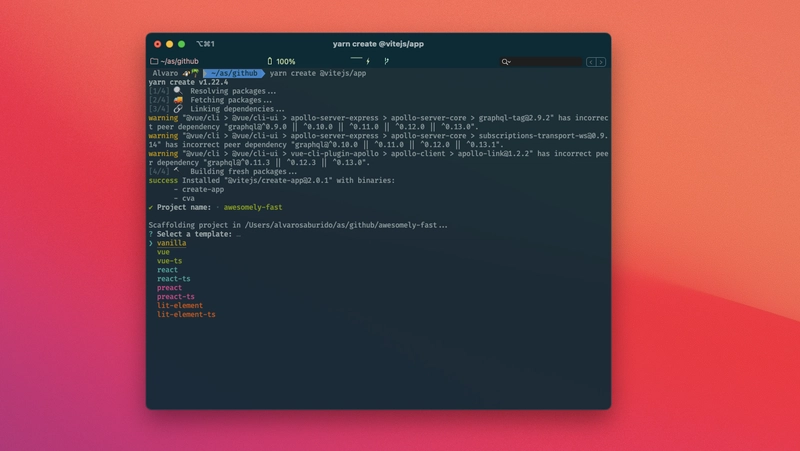Screen dimensions: 800x451
Task: Click the window title 'yarn create @vitejs/app'
Action: tap(378, 44)
